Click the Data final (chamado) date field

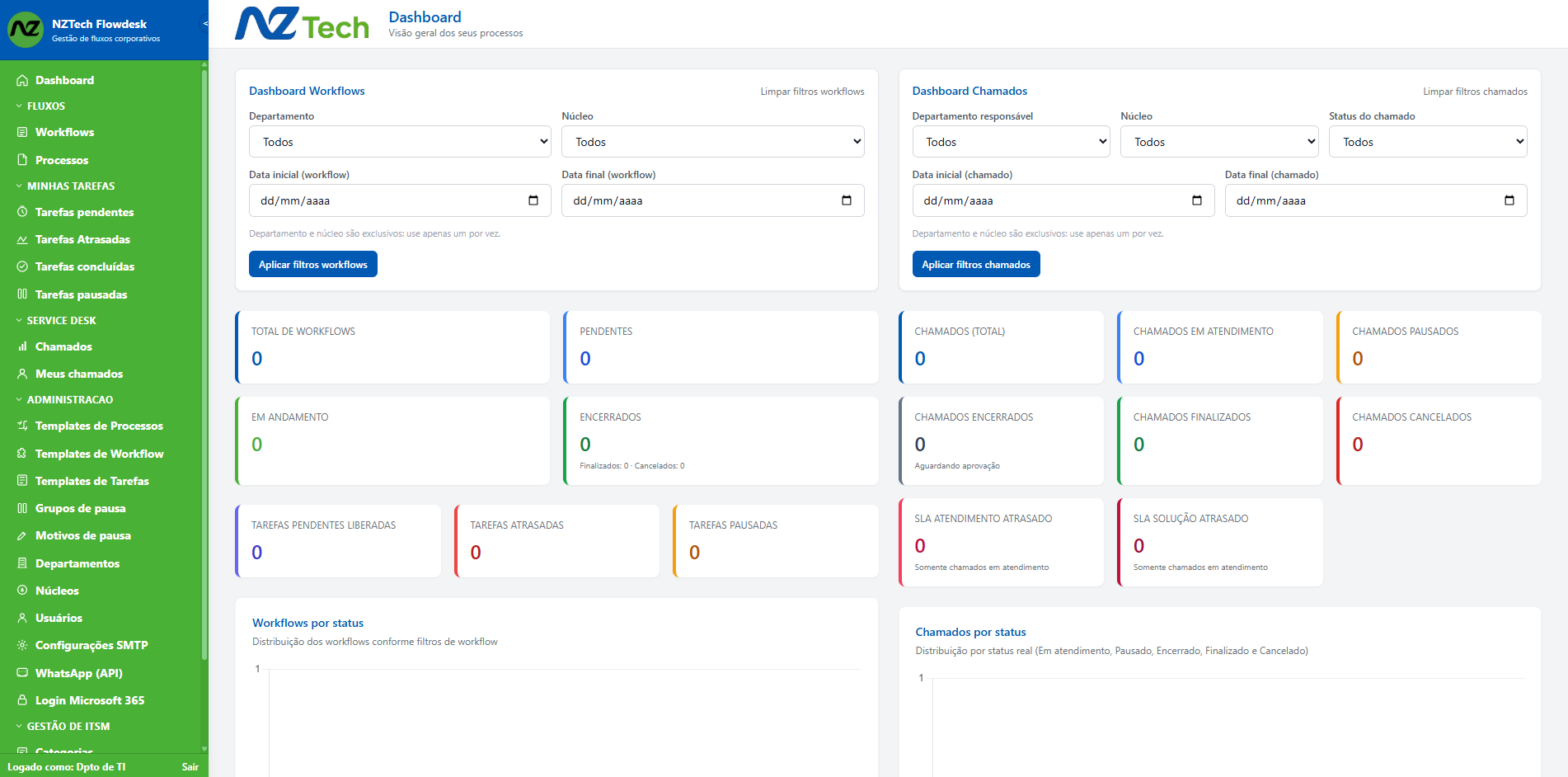click(x=1376, y=200)
